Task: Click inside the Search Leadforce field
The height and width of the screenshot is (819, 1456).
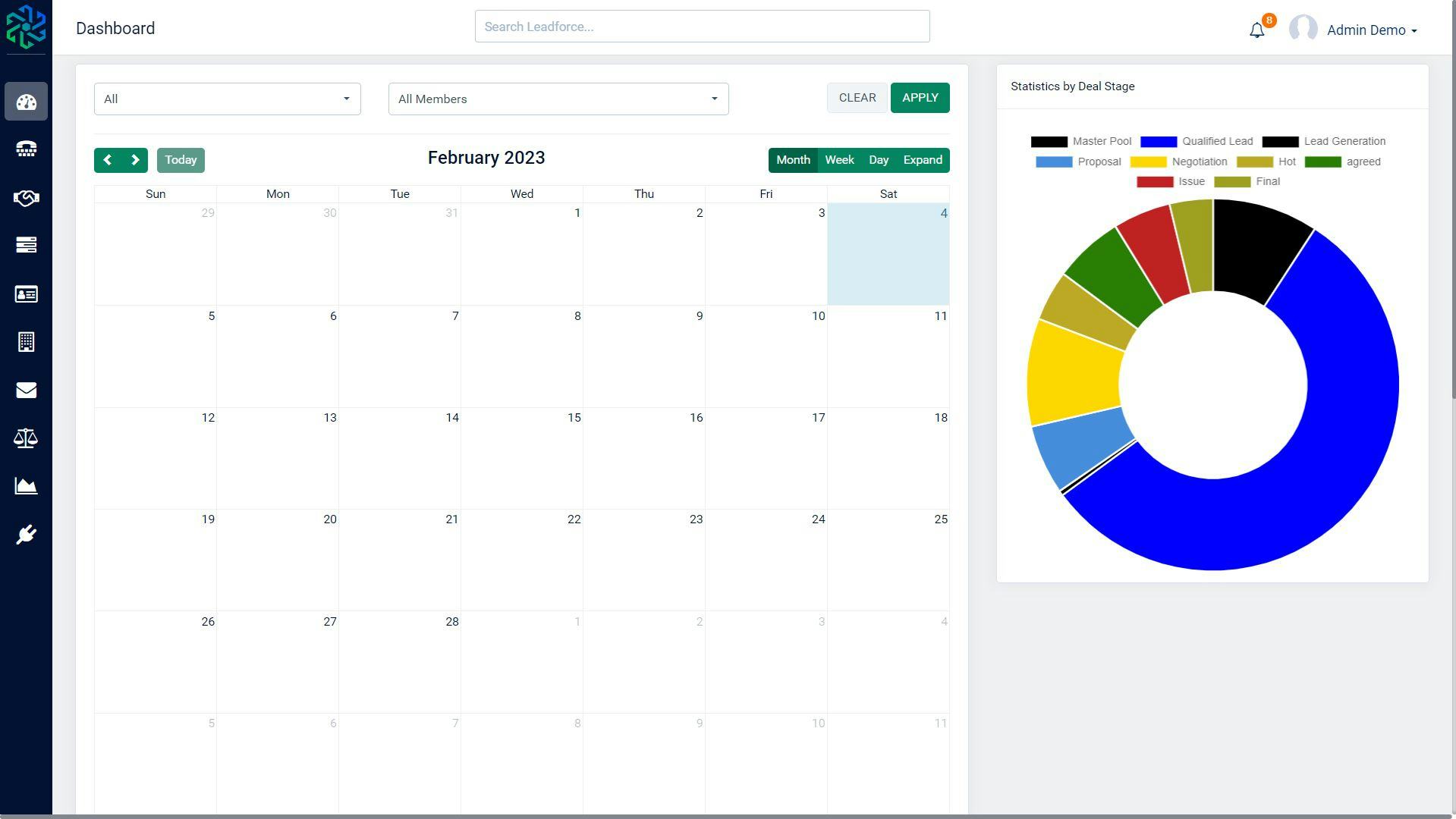Action: coord(701,26)
